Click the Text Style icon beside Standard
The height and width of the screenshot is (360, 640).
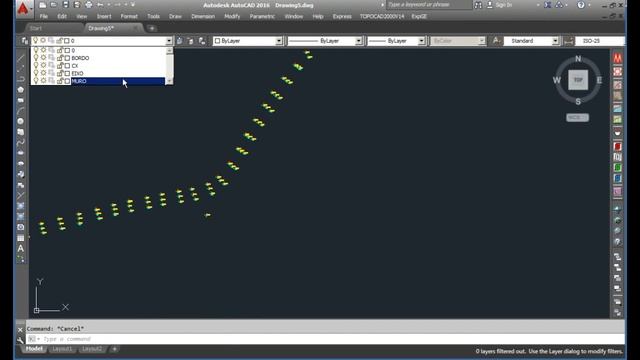point(496,41)
